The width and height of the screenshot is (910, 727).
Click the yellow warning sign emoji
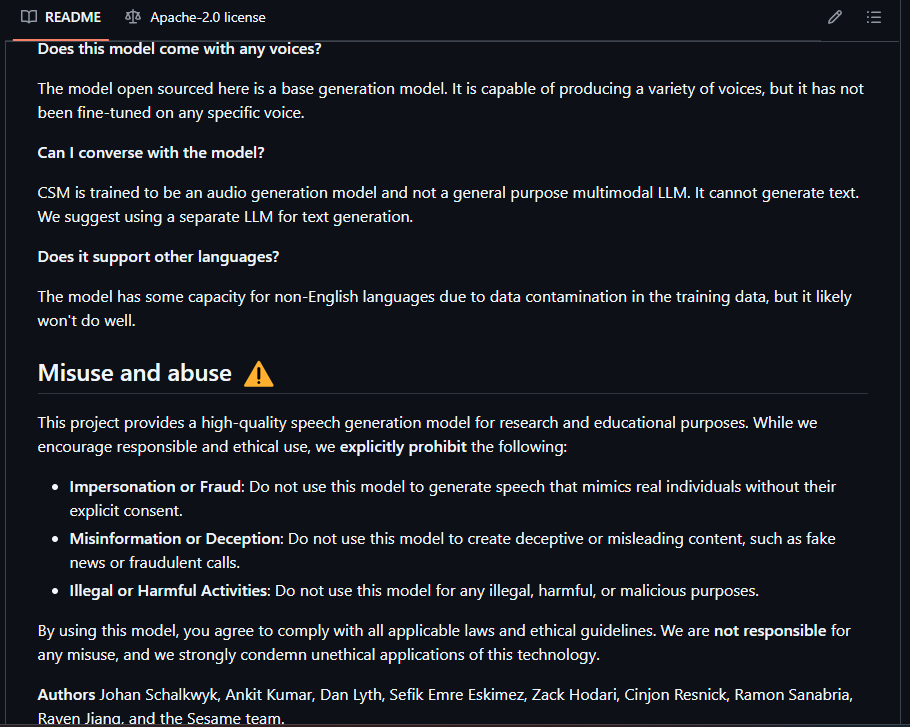pos(259,374)
